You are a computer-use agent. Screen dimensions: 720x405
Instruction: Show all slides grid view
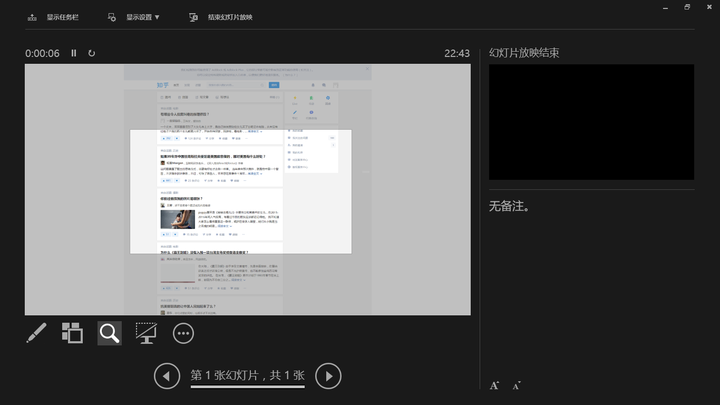(73, 333)
